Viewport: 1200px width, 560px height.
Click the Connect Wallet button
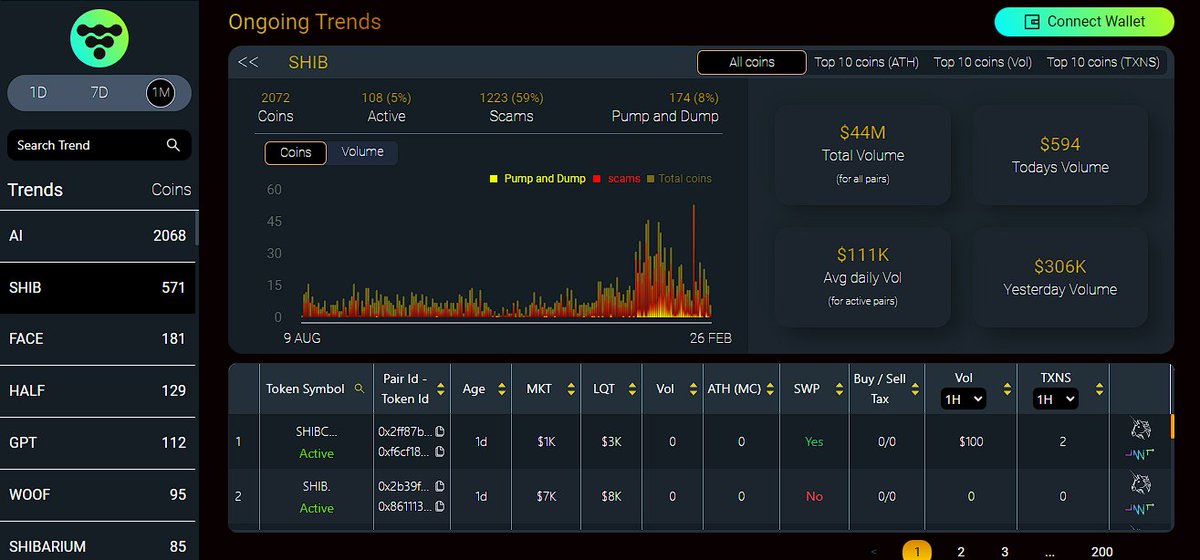pos(1084,21)
